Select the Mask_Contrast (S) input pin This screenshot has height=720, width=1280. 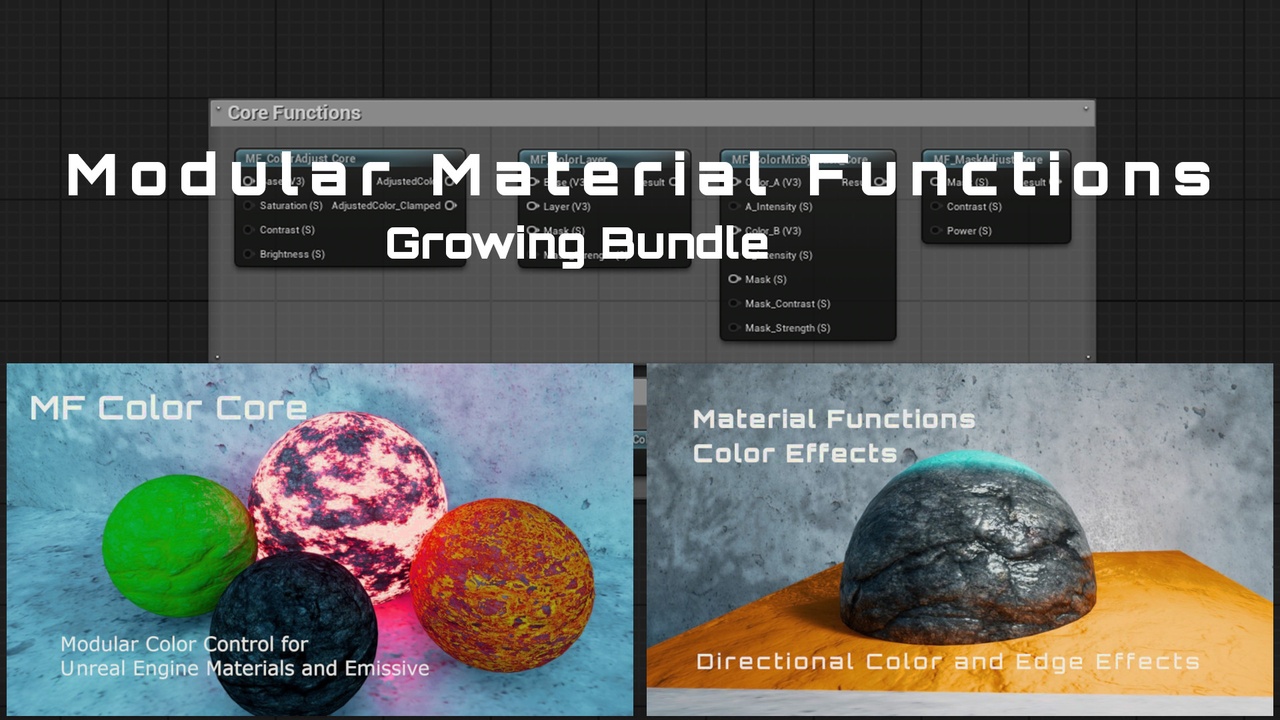tap(735, 303)
